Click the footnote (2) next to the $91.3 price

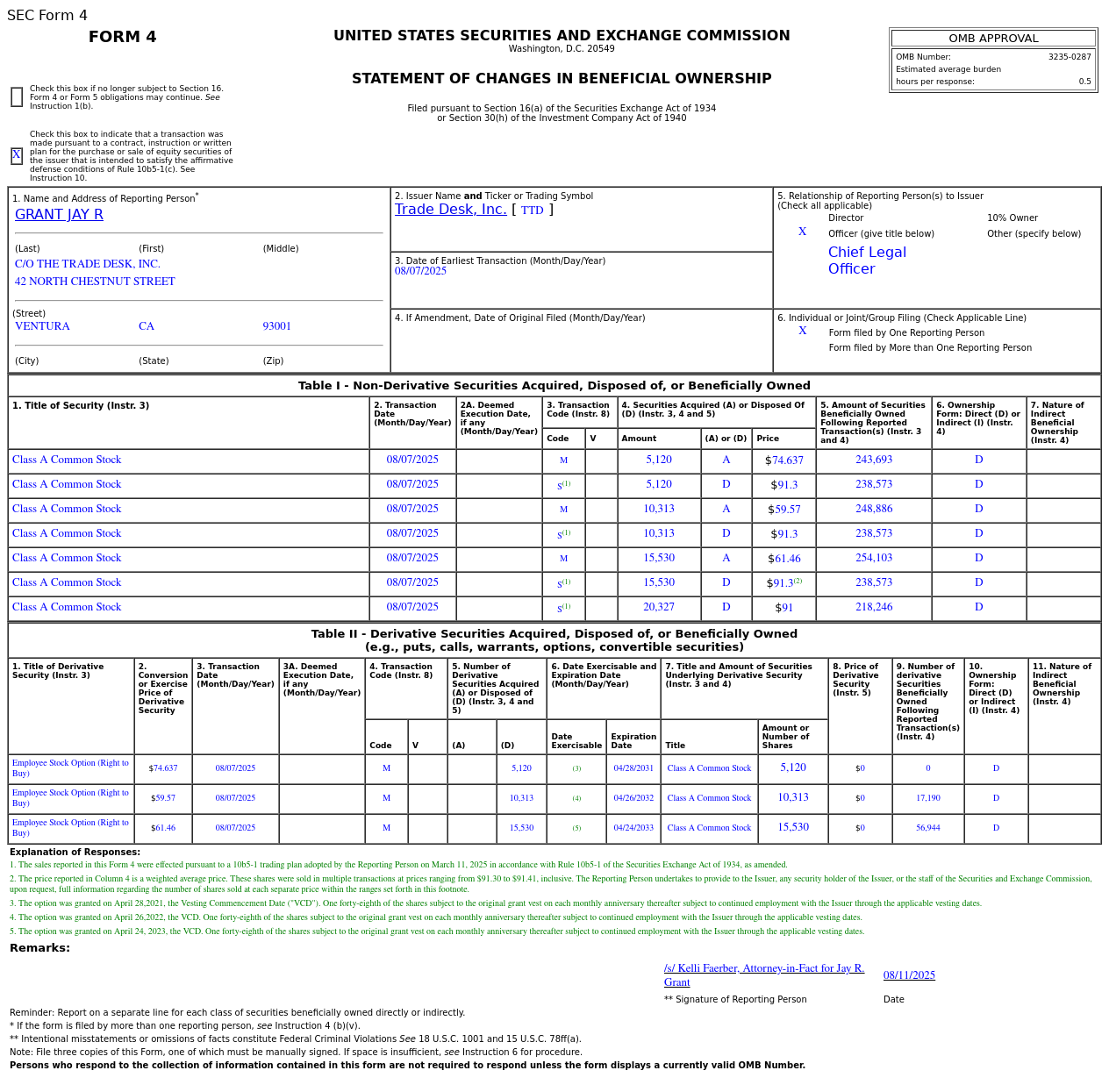click(798, 581)
